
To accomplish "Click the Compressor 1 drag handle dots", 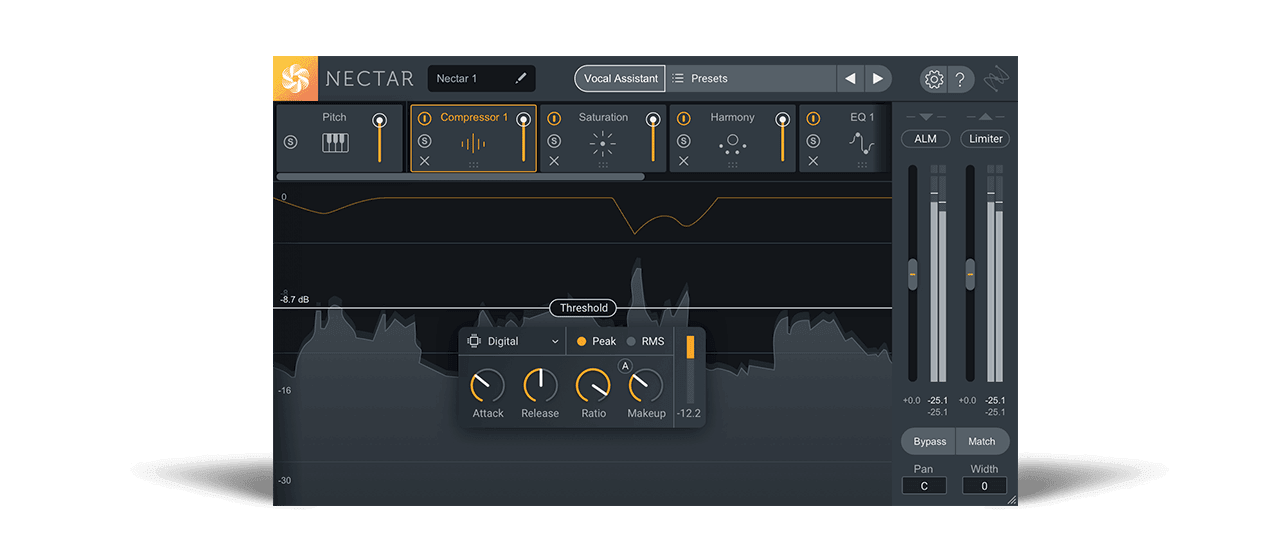I will coord(473,165).
